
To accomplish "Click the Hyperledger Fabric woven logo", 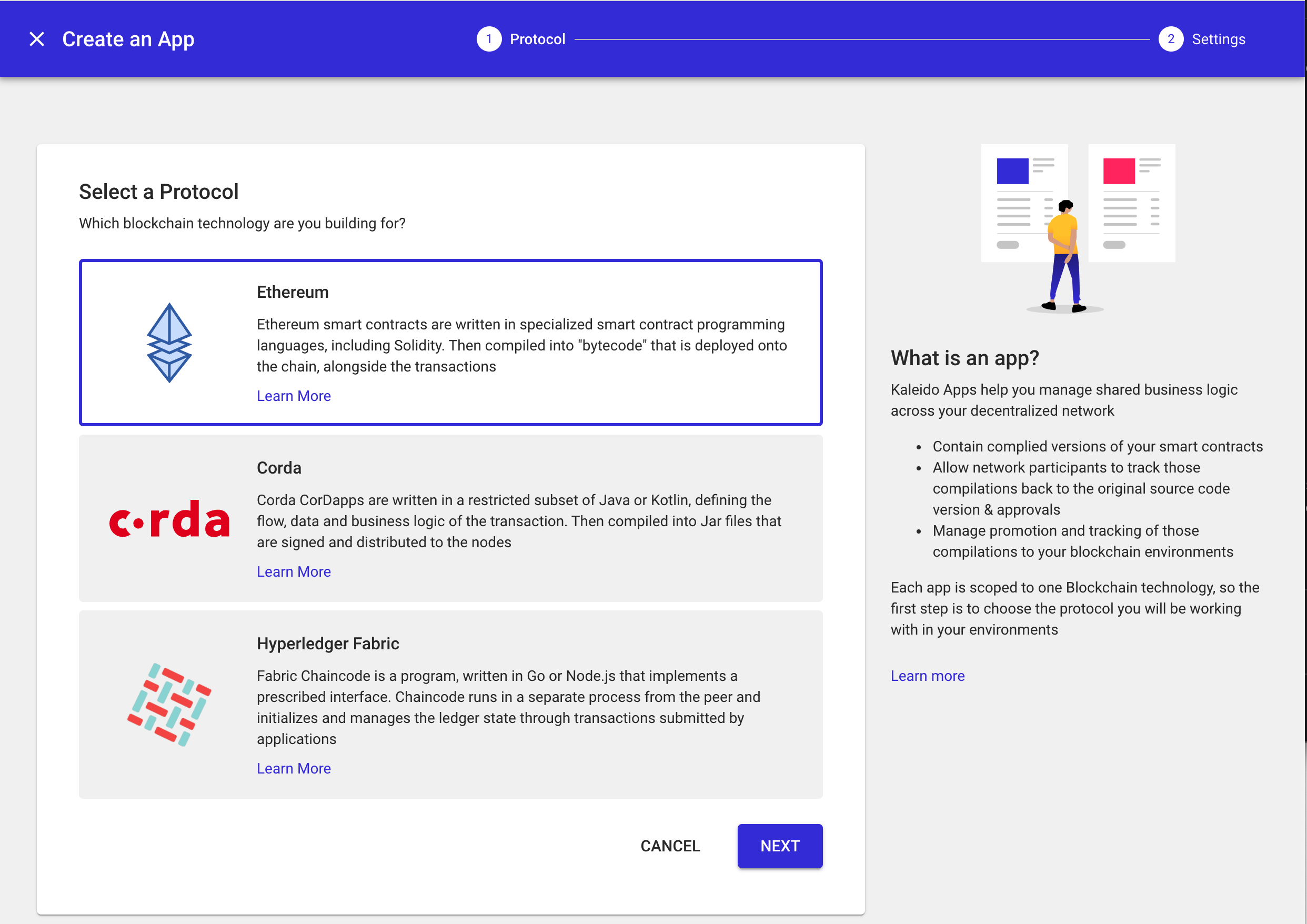I will click(x=169, y=704).
